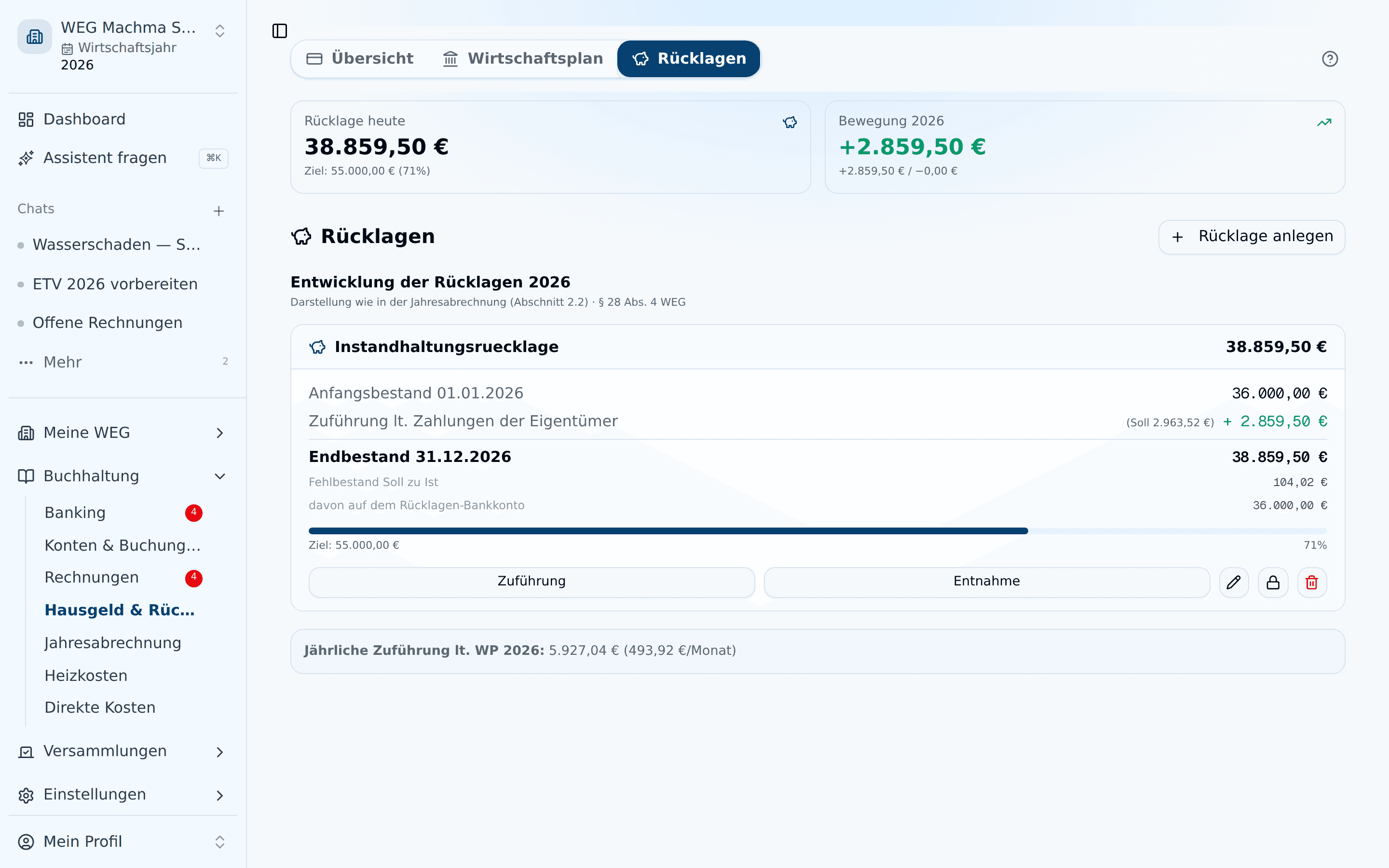The width and height of the screenshot is (1389, 868).
Task: Click the Entnahme button
Action: pos(987,582)
